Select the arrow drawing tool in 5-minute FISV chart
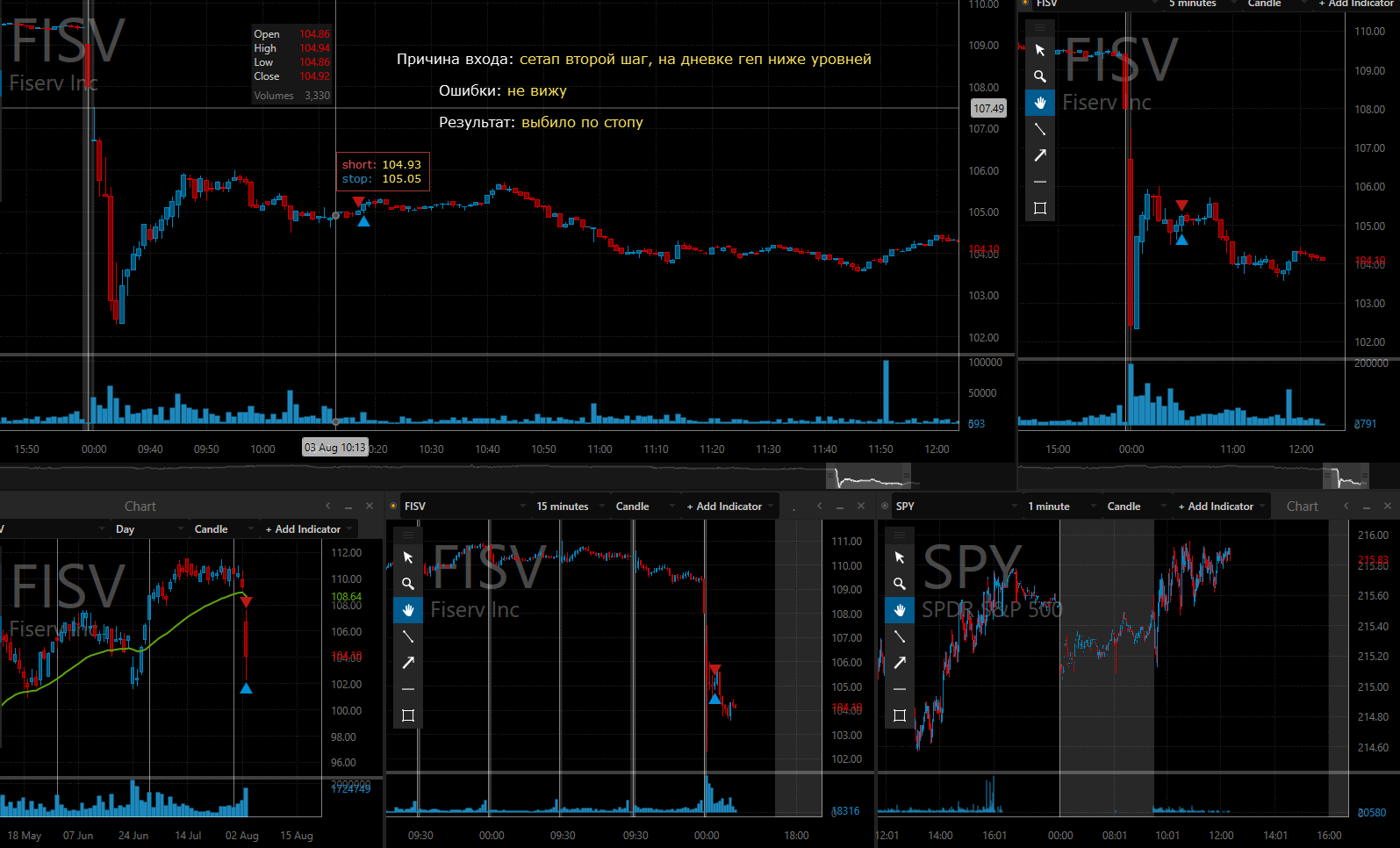Viewport: 1400px width, 848px height. point(1040,155)
